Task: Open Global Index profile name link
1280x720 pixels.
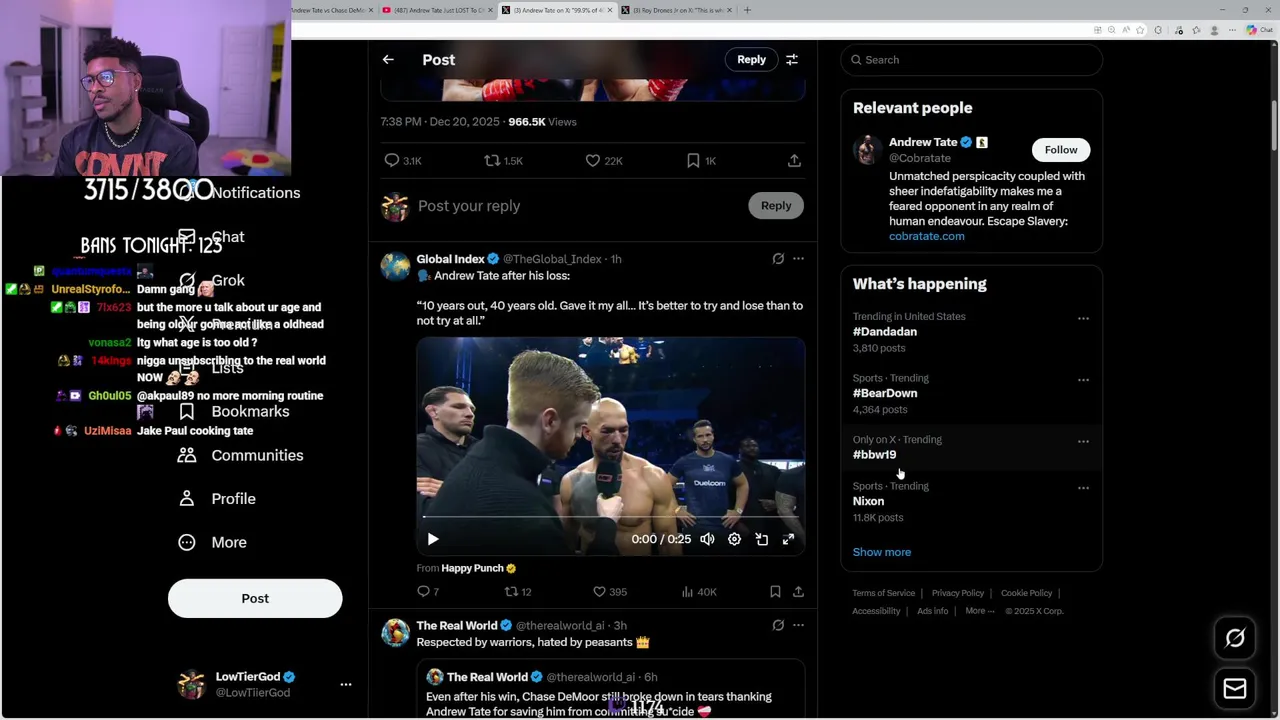Action: coord(450,259)
